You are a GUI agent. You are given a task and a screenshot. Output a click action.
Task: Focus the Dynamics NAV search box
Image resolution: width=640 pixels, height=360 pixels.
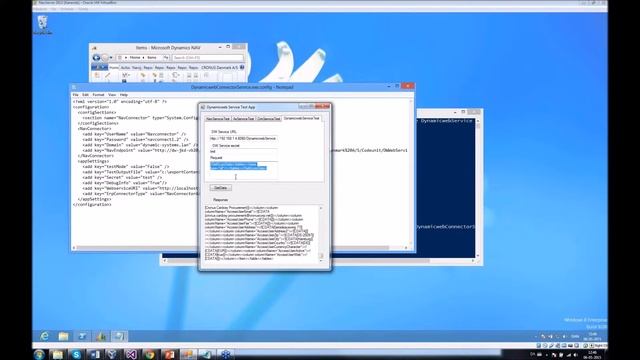point(207,58)
